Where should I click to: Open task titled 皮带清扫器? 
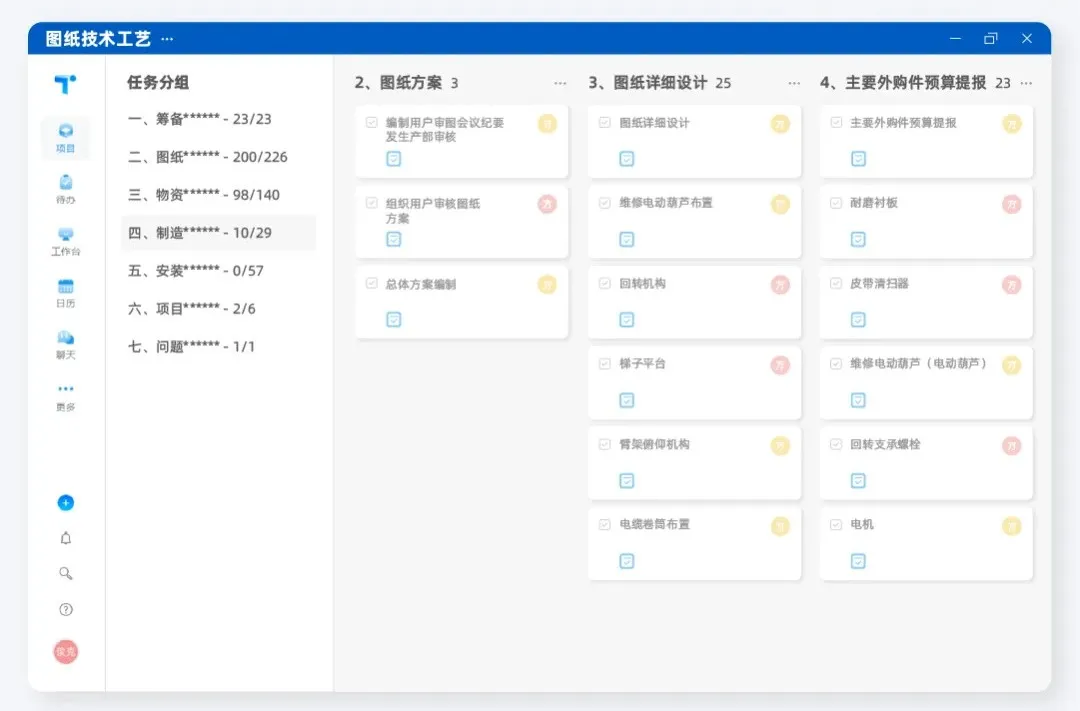click(x=879, y=283)
